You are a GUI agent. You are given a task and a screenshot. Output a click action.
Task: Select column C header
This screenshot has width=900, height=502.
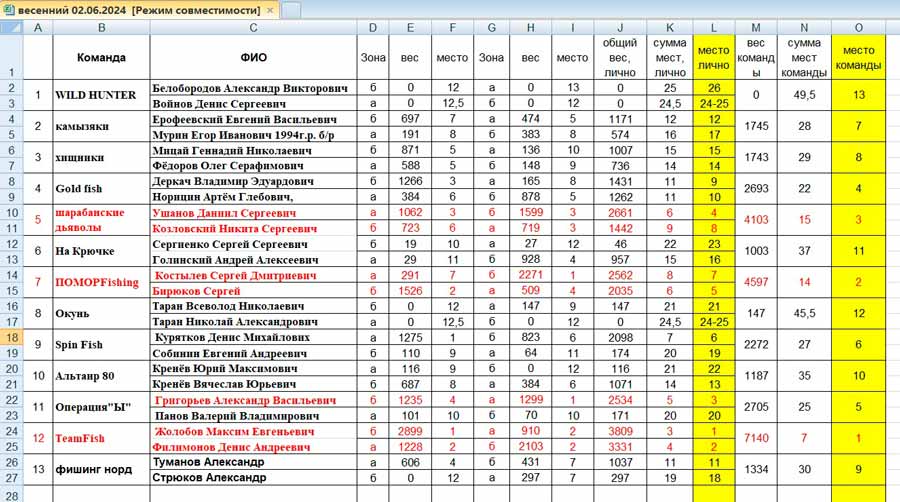pos(253,28)
